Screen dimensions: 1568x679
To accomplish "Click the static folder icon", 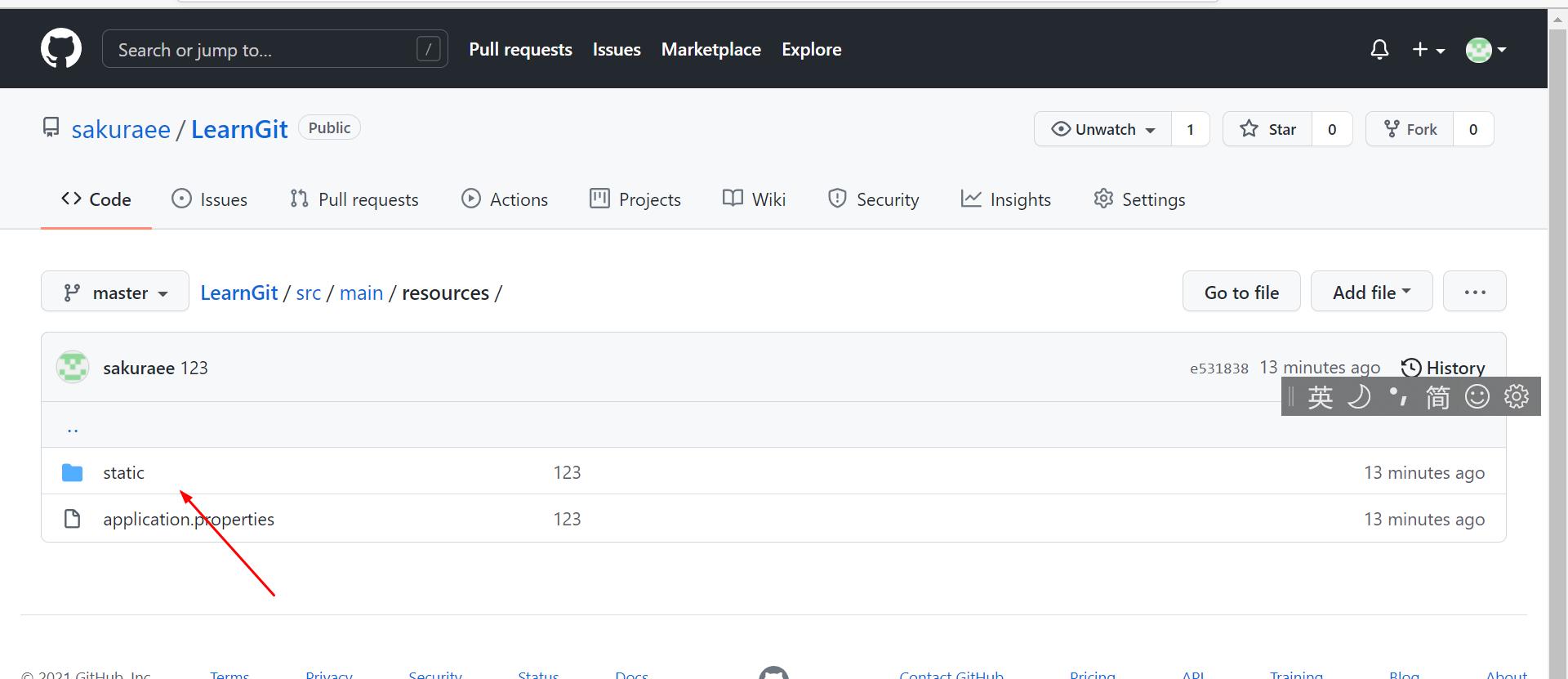I will click(73, 473).
